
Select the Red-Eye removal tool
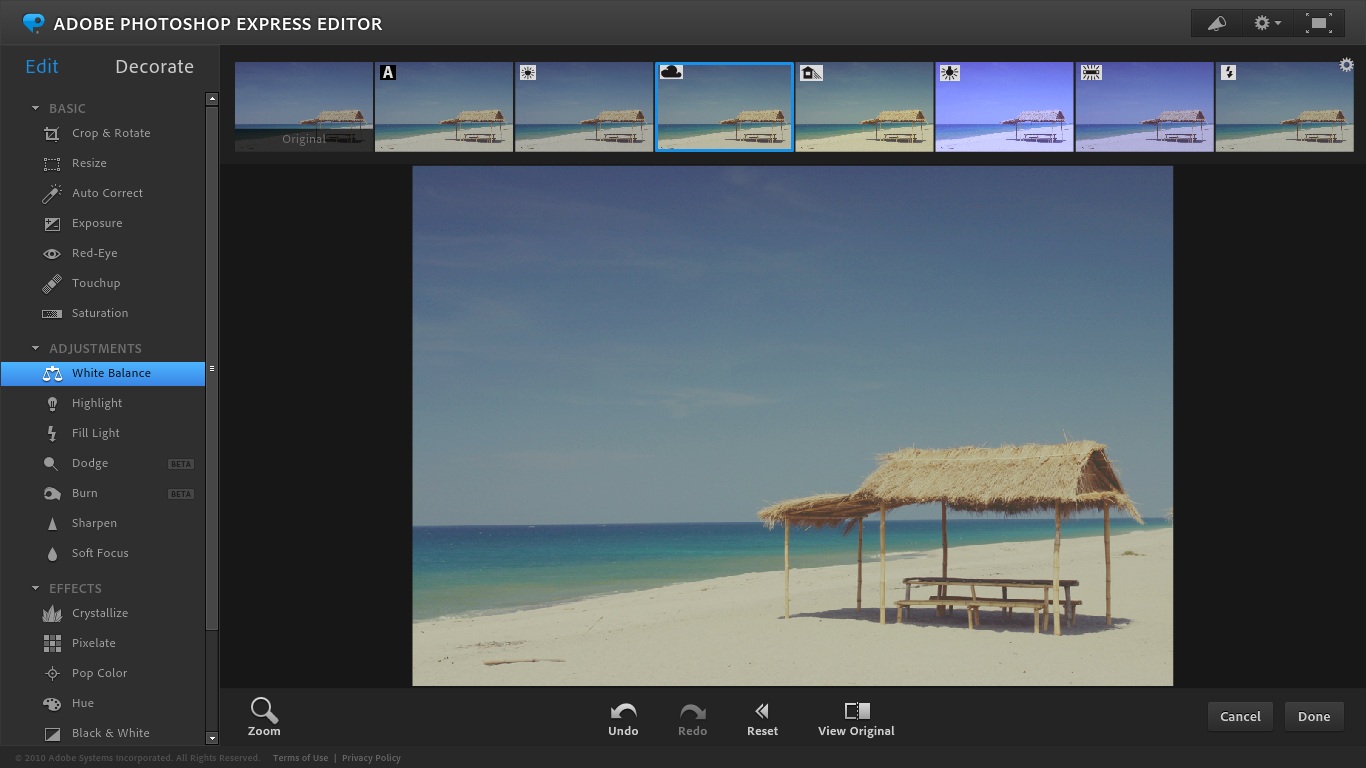(x=97, y=253)
